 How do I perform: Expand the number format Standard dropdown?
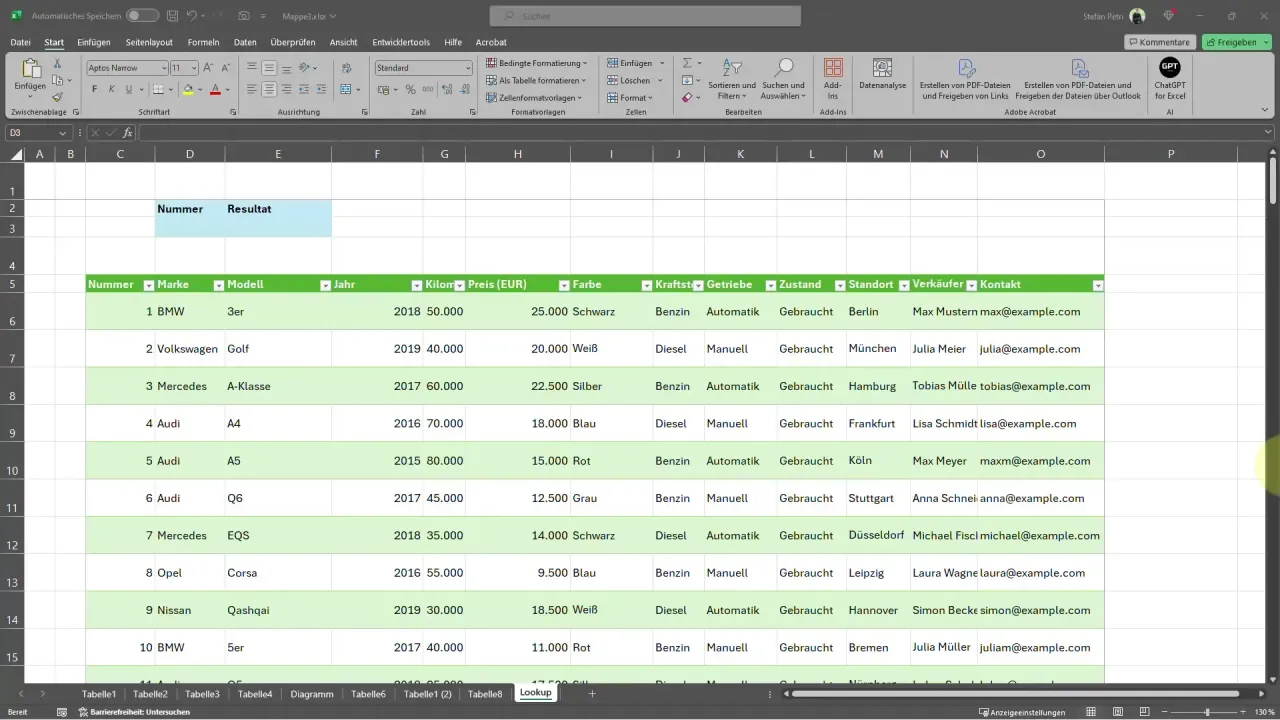coord(467,68)
